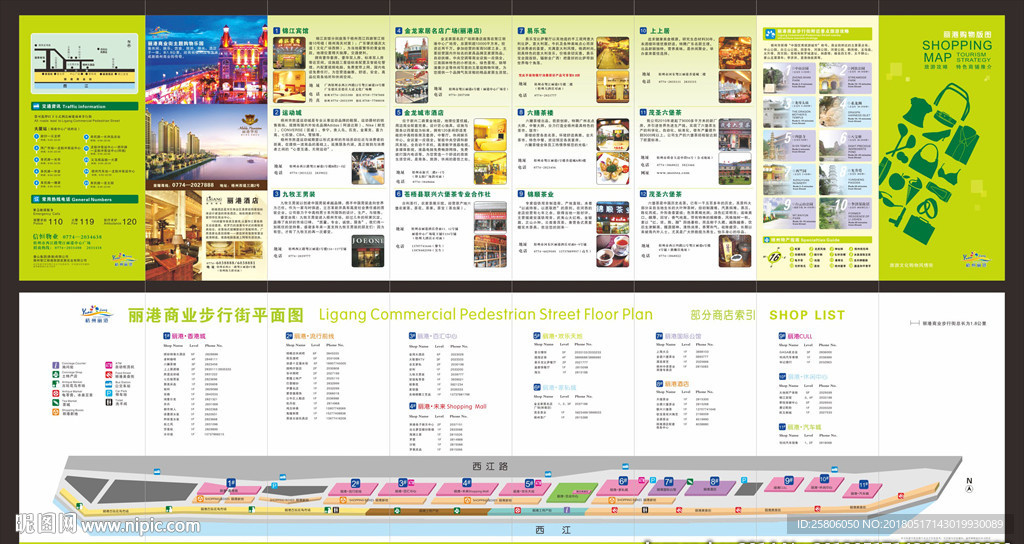Viewport: 1024px width, 544px height.
Task: Click attraction card 10 in the tourism list
Action: click(x=845, y=214)
